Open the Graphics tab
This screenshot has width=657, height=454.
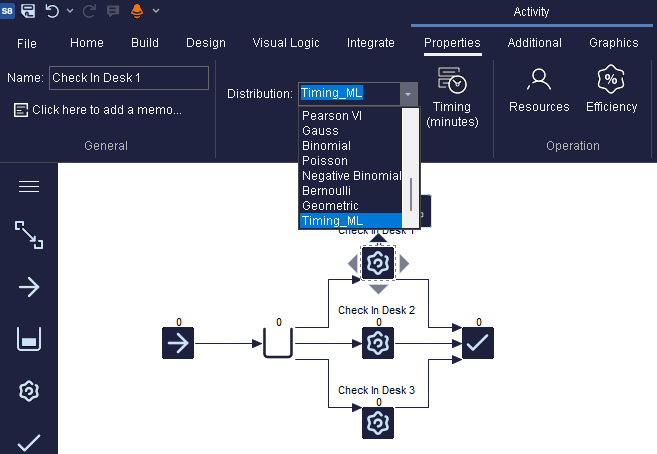(x=613, y=43)
